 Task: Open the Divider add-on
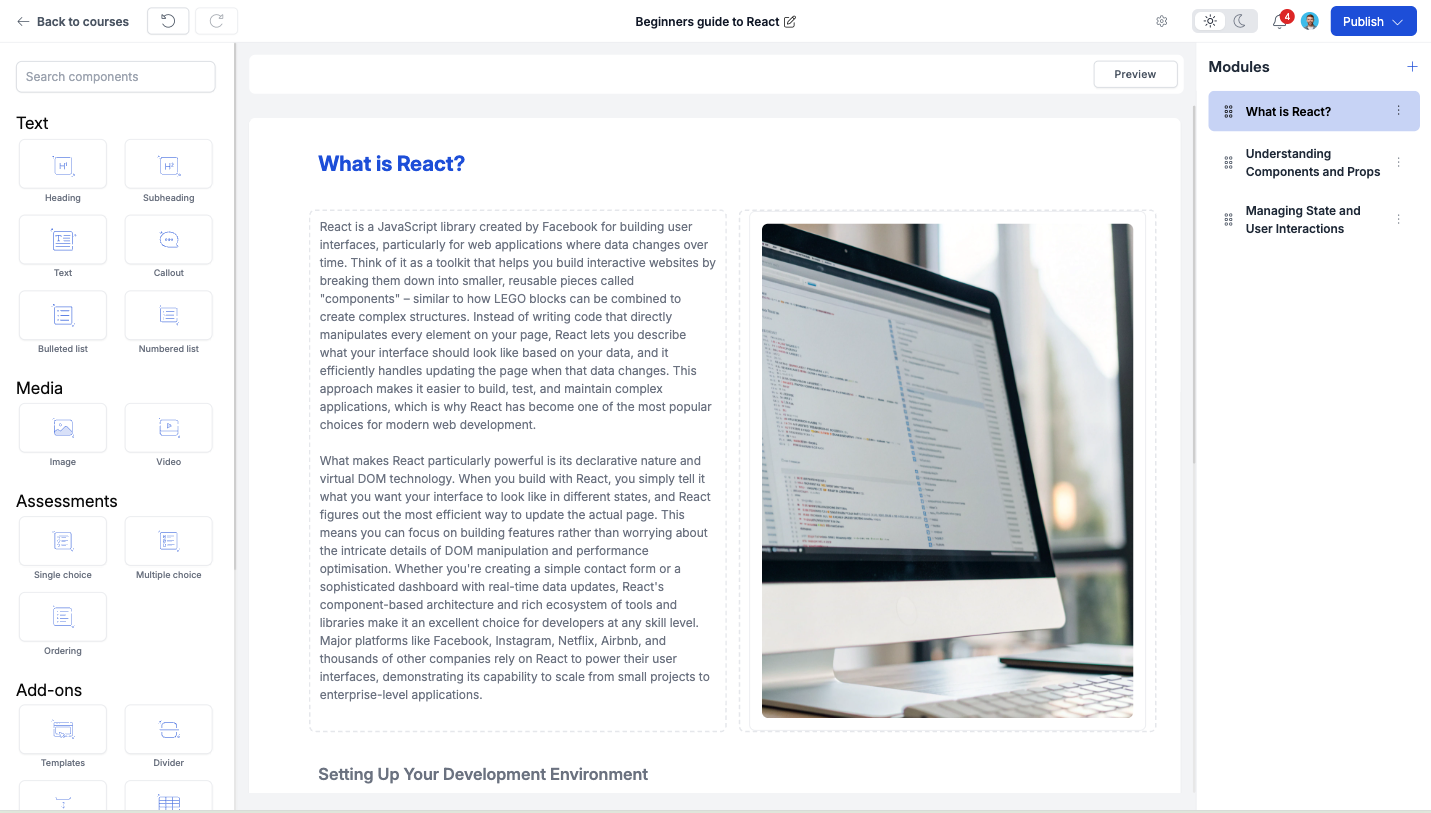pos(167,728)
